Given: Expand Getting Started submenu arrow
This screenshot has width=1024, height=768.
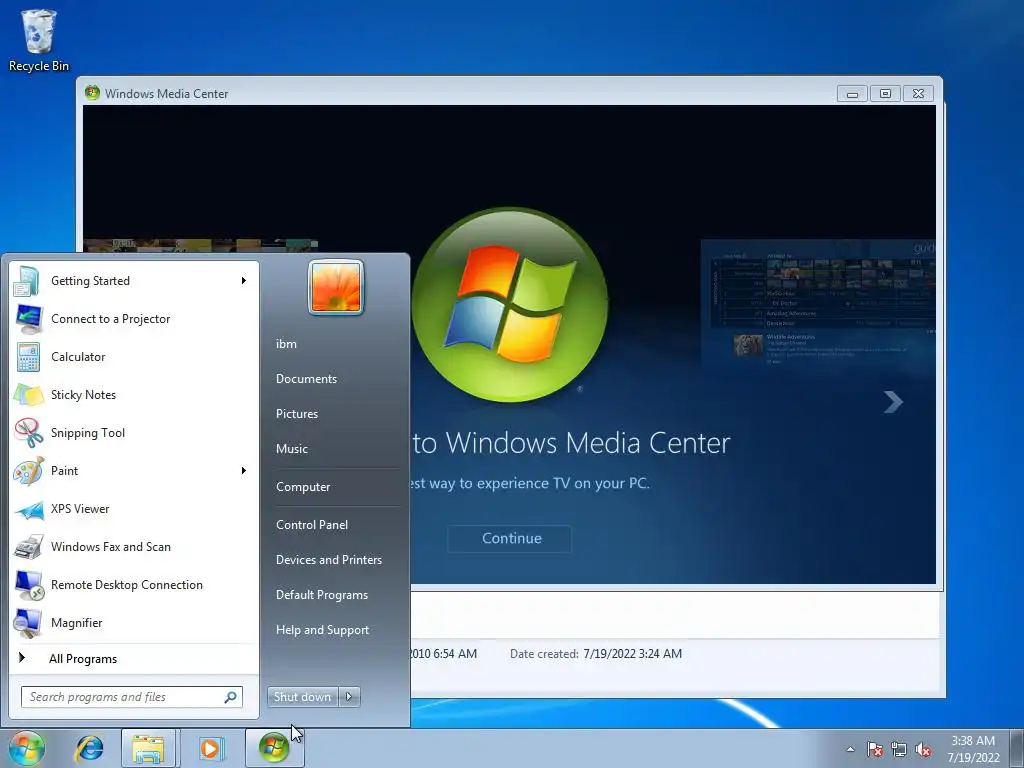Looking at the screenshot, I should [244, 281].
